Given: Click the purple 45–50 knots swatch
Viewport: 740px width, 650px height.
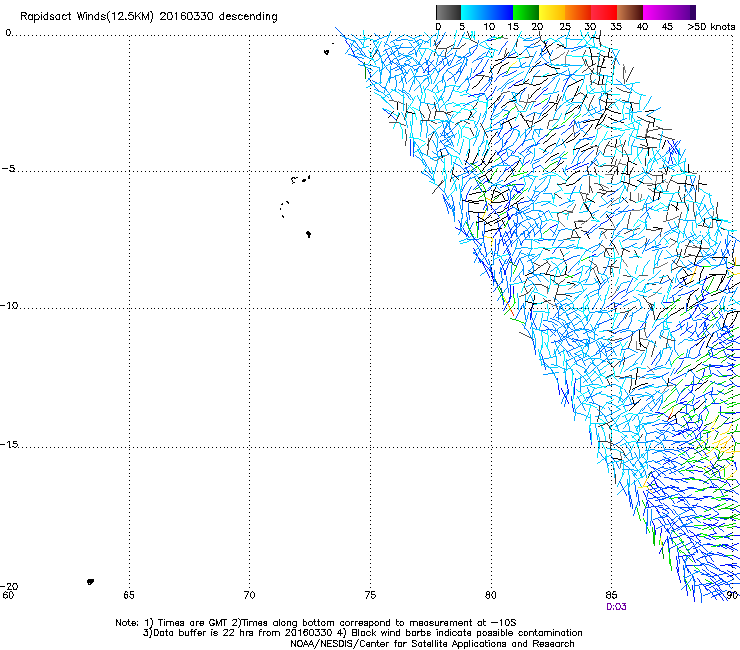Looking at the screenshot, I should coord(682,12).
